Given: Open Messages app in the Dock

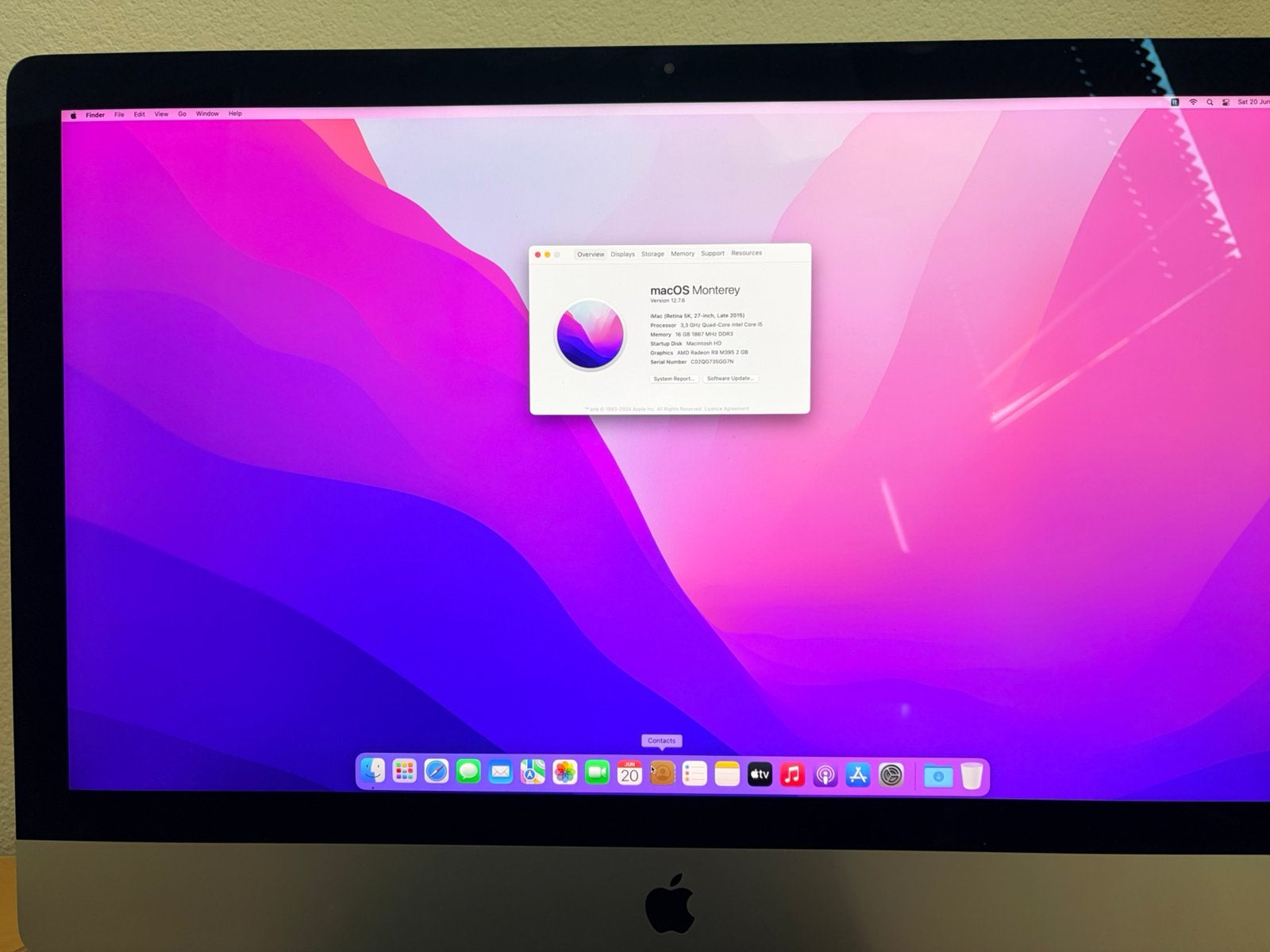Looking at the screenshot, I should coord(468,772).
